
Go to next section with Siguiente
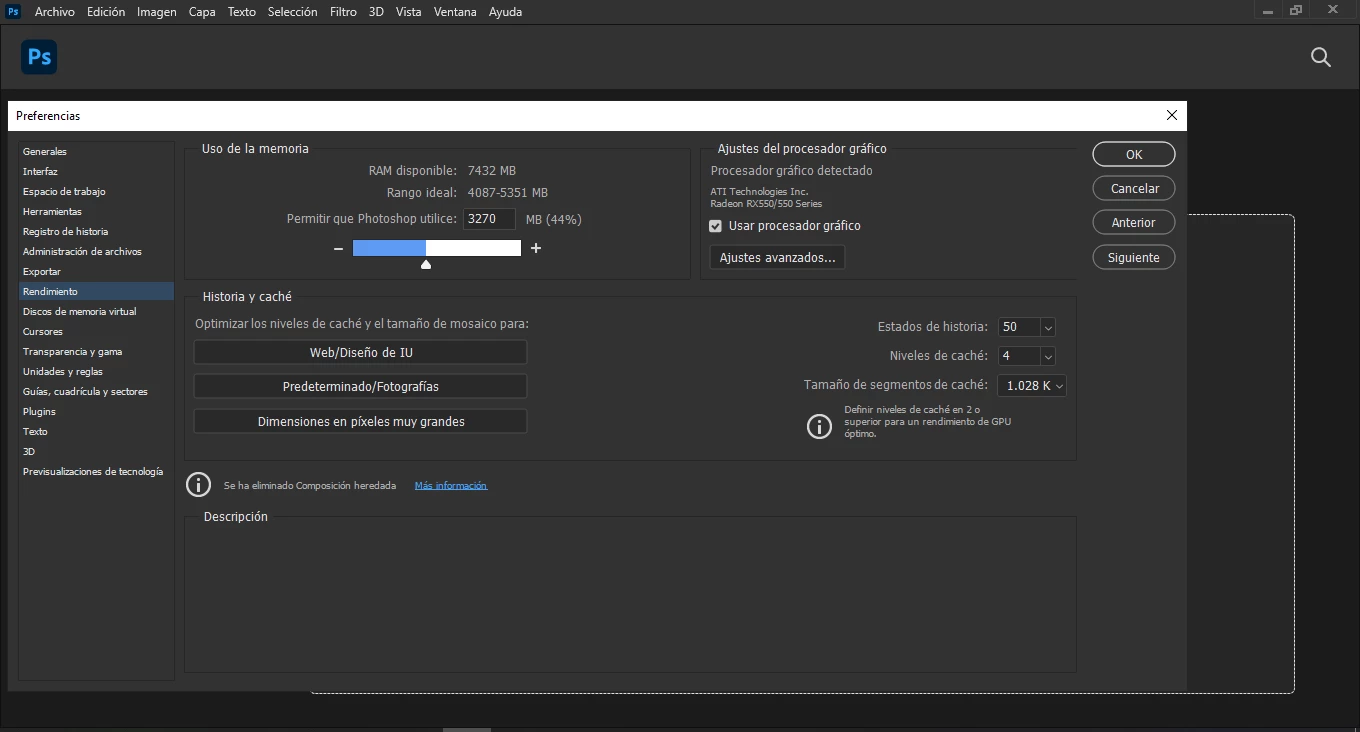click(x=1134, y=257)
